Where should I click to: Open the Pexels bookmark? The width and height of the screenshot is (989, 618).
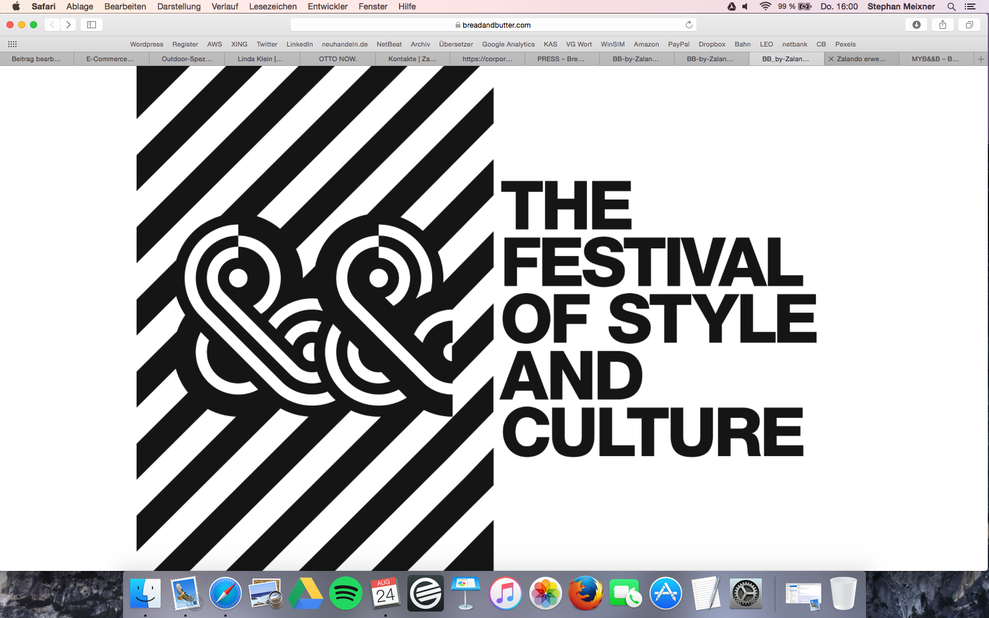pos(845,44)
